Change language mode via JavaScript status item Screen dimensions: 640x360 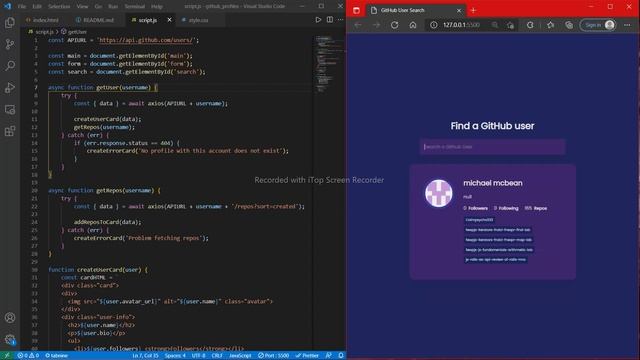tap(240, 356)
